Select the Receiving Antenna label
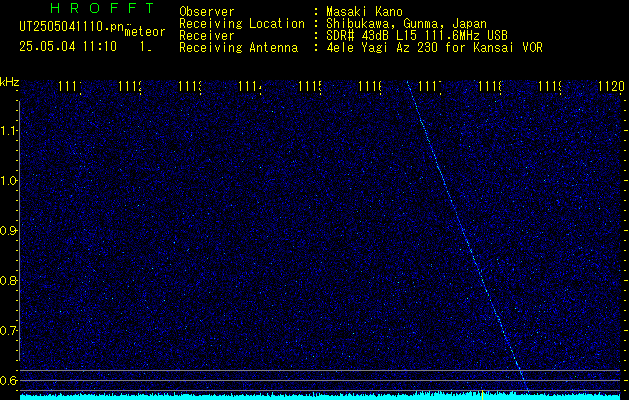Viewport: 629px width, 400px height. (238, 48)
